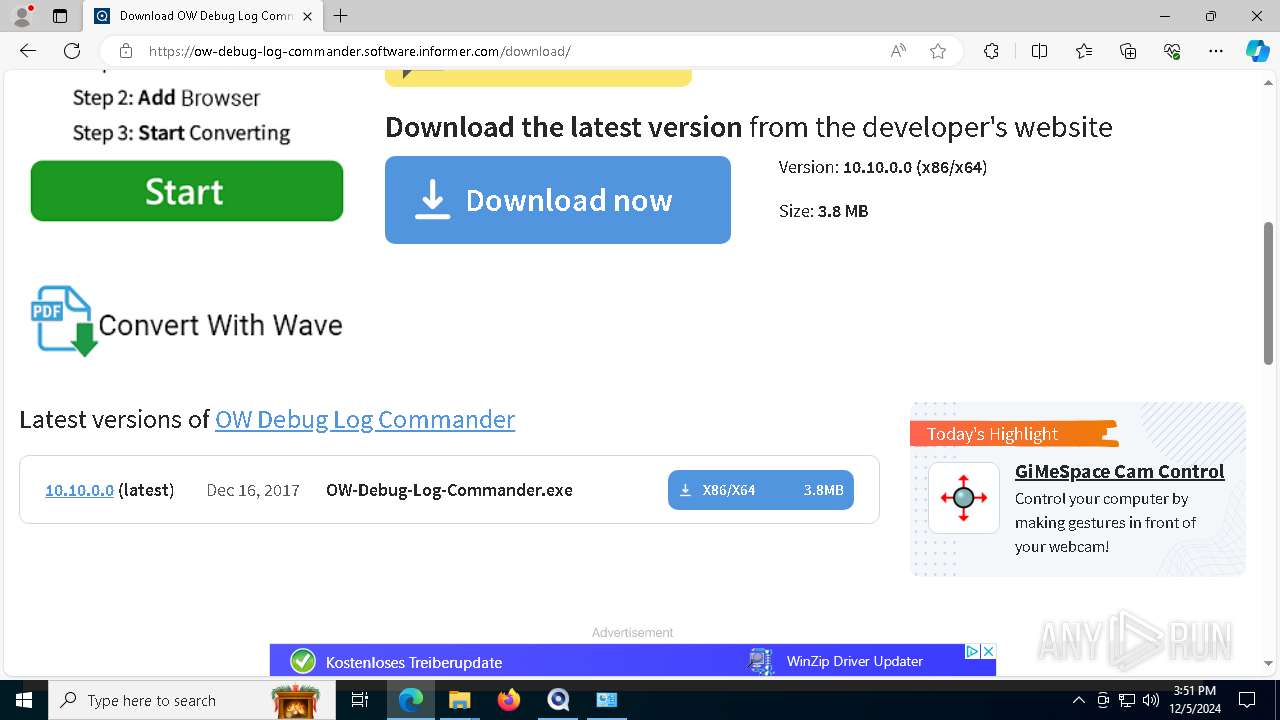View site information lock icon

pos(125,51)
